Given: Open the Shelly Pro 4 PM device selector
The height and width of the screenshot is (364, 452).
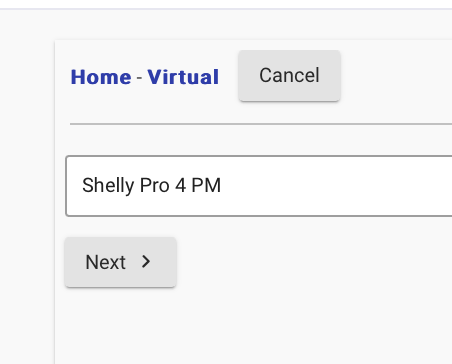Looking at the screenshot, I should (x=259, y=186).
